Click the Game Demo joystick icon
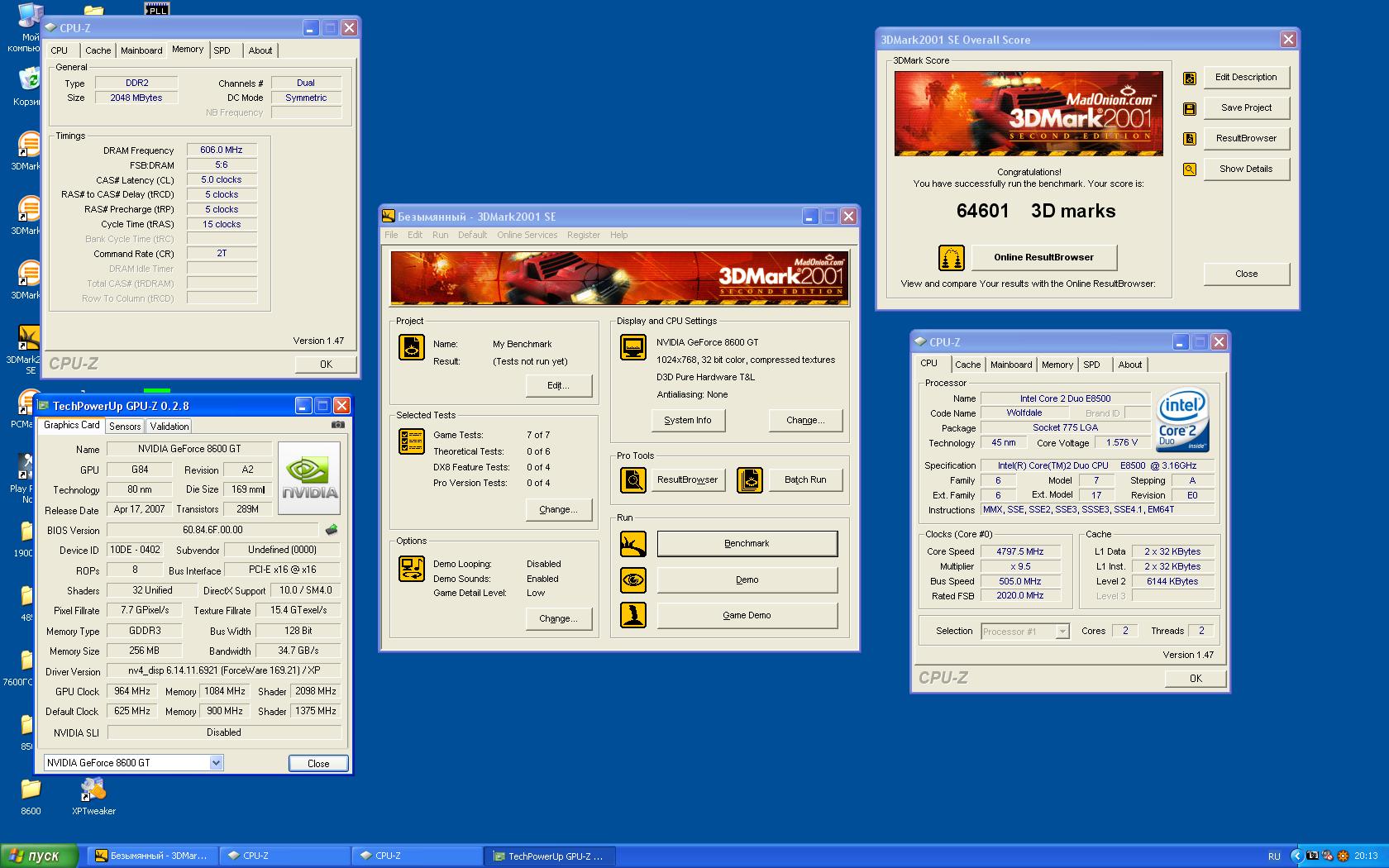This screenshot has height=868, width=1389. pos(633,615)
